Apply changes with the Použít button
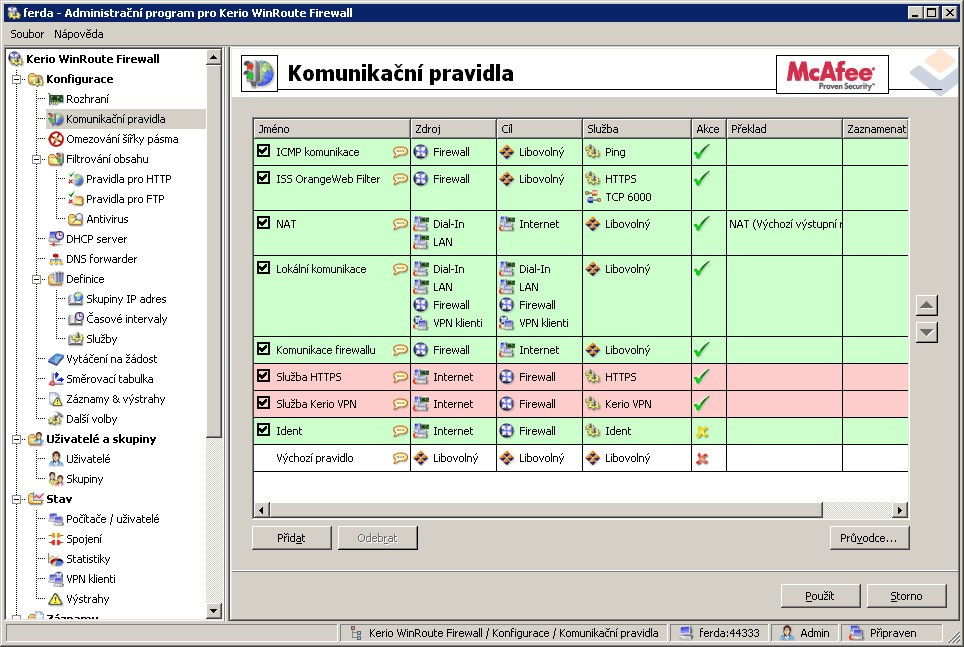 (x=820, y=596)
